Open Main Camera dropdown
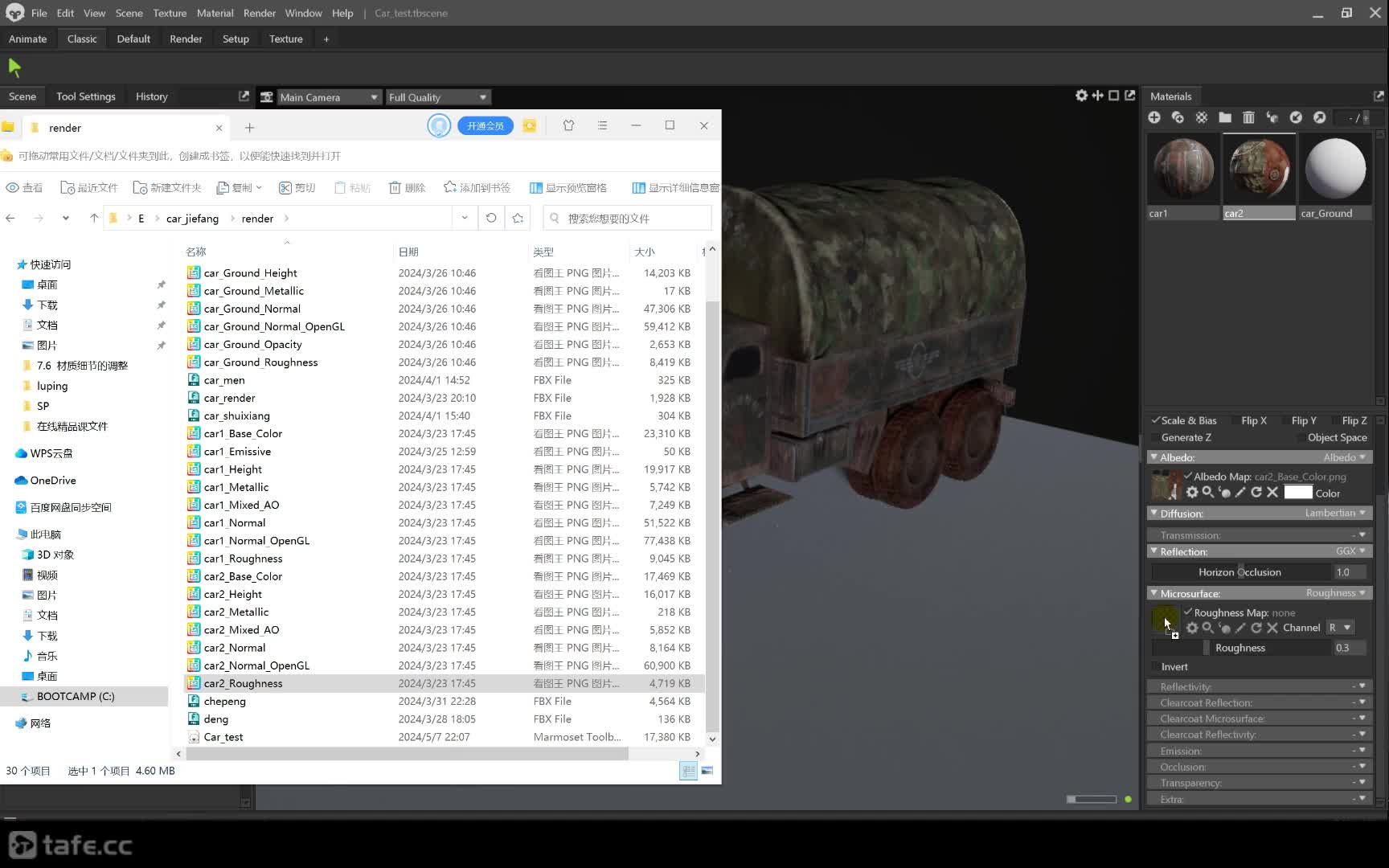 click(329, 97)
